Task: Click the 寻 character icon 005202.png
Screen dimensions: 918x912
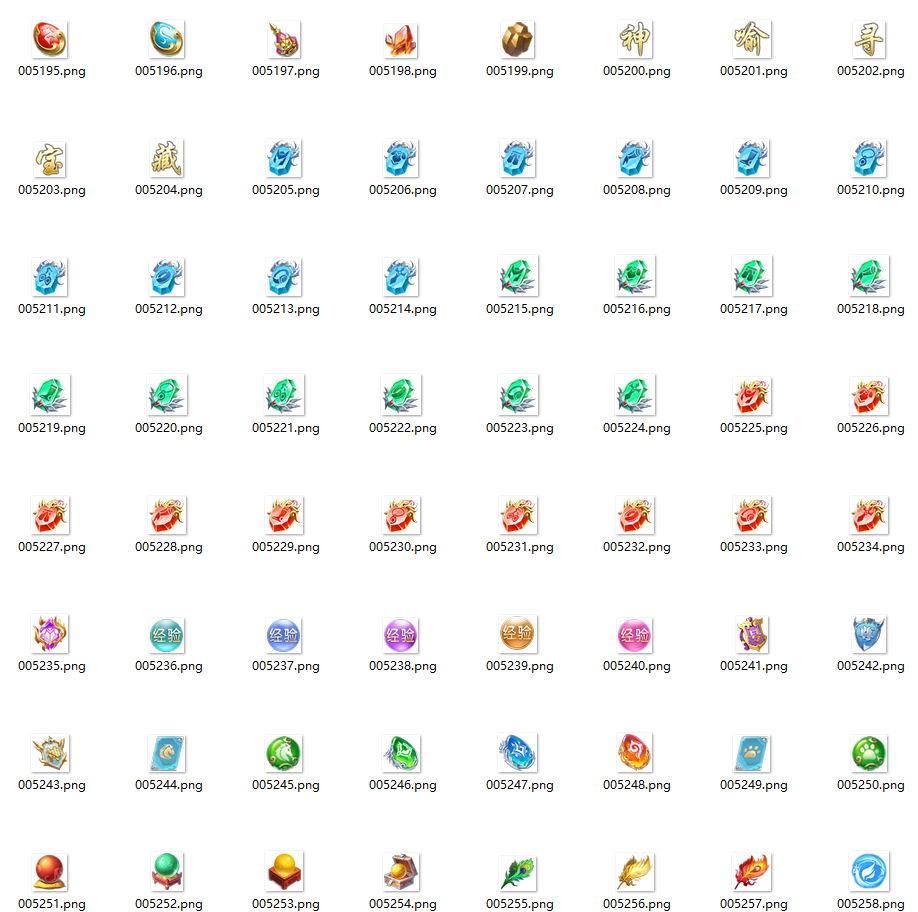Action: [x=869, y=38]
